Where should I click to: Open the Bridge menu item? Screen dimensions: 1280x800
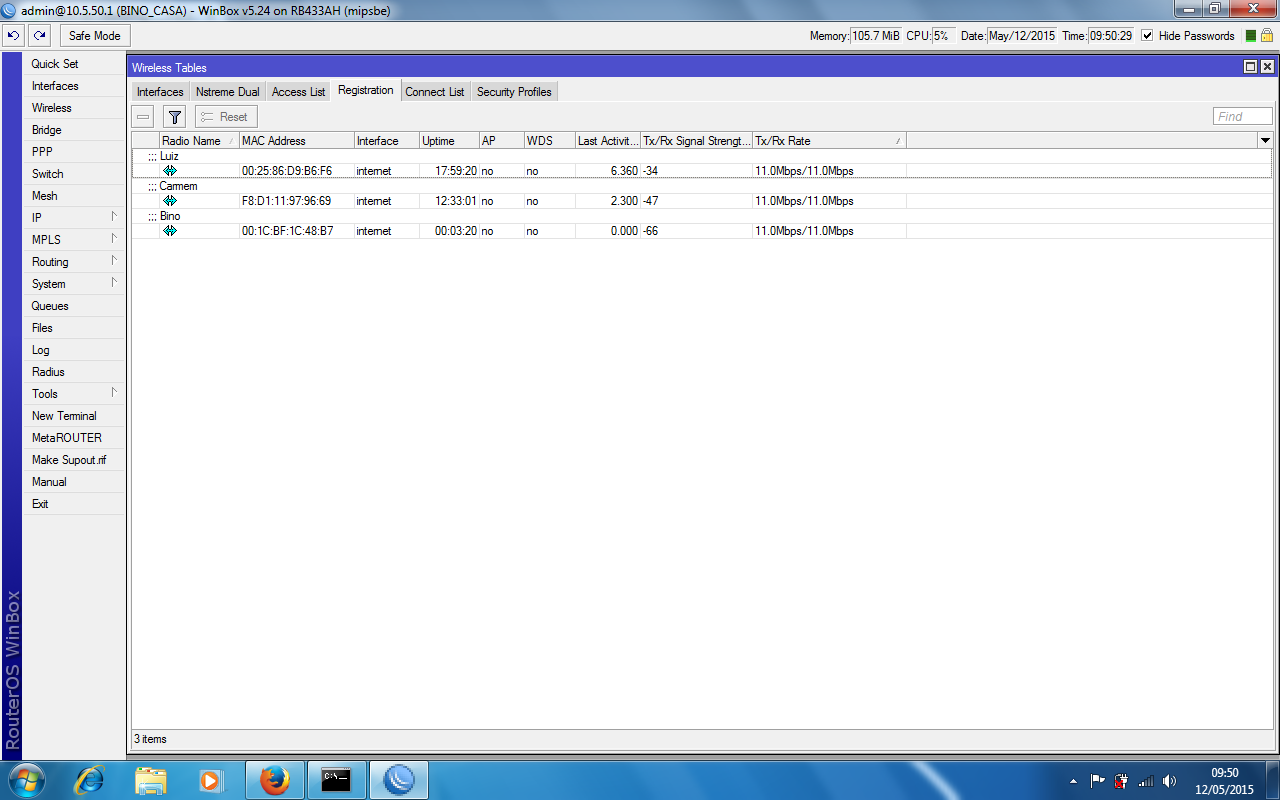pyautogui.click(x=75, y=130)
